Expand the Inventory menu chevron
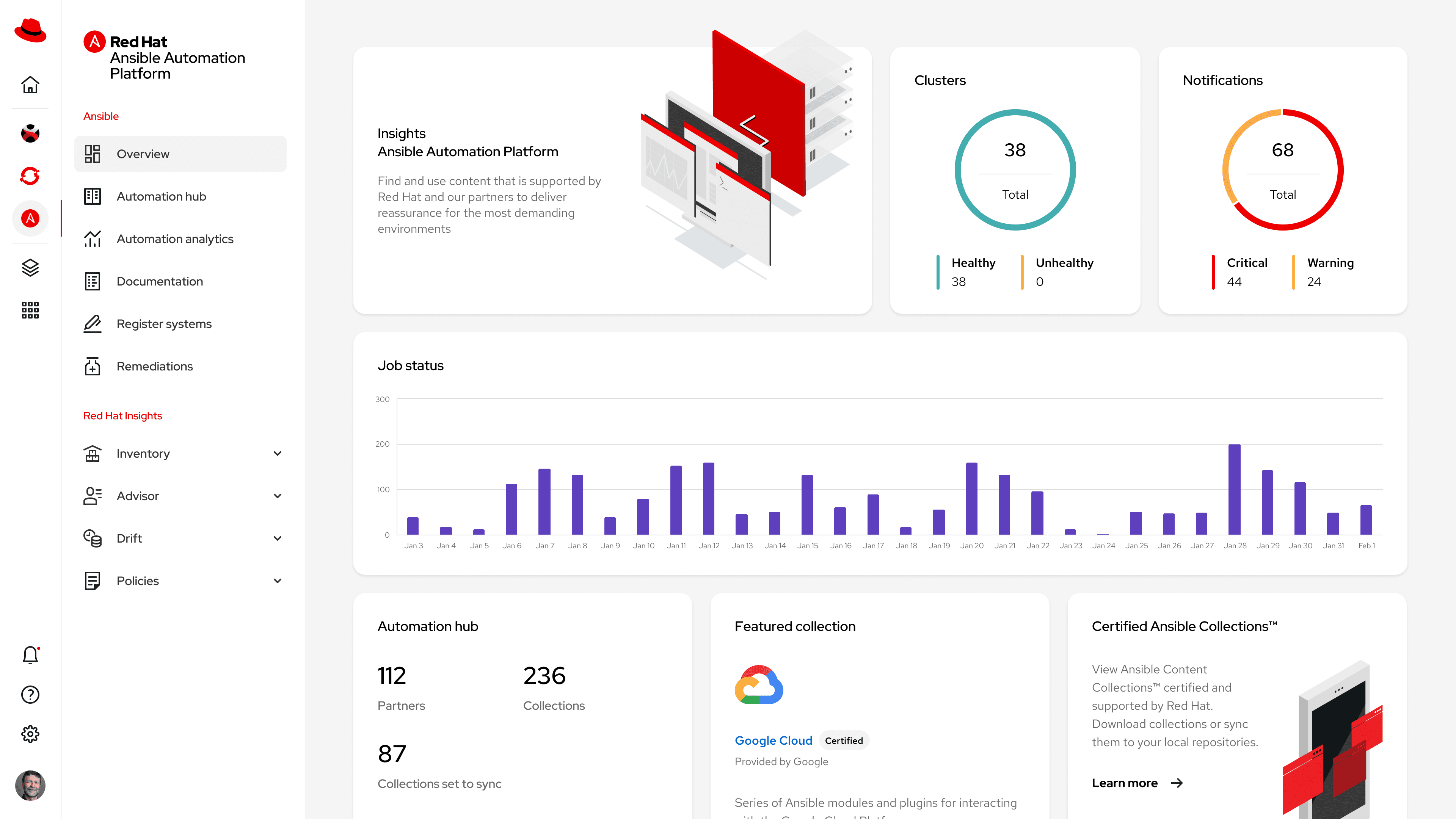1456x819 pixels. coord(278,453)
